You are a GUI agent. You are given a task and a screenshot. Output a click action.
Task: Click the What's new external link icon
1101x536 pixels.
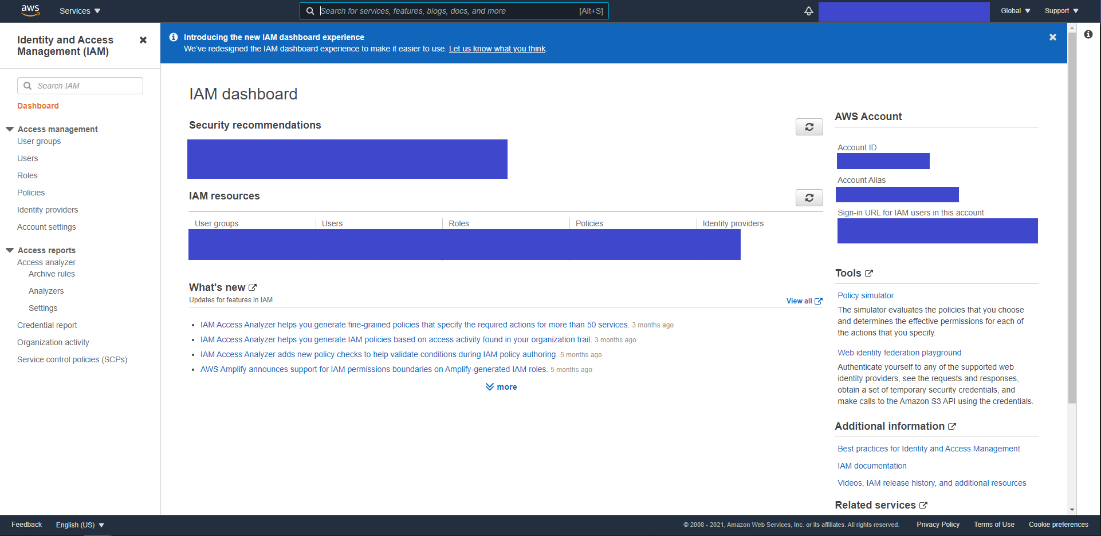253,287
